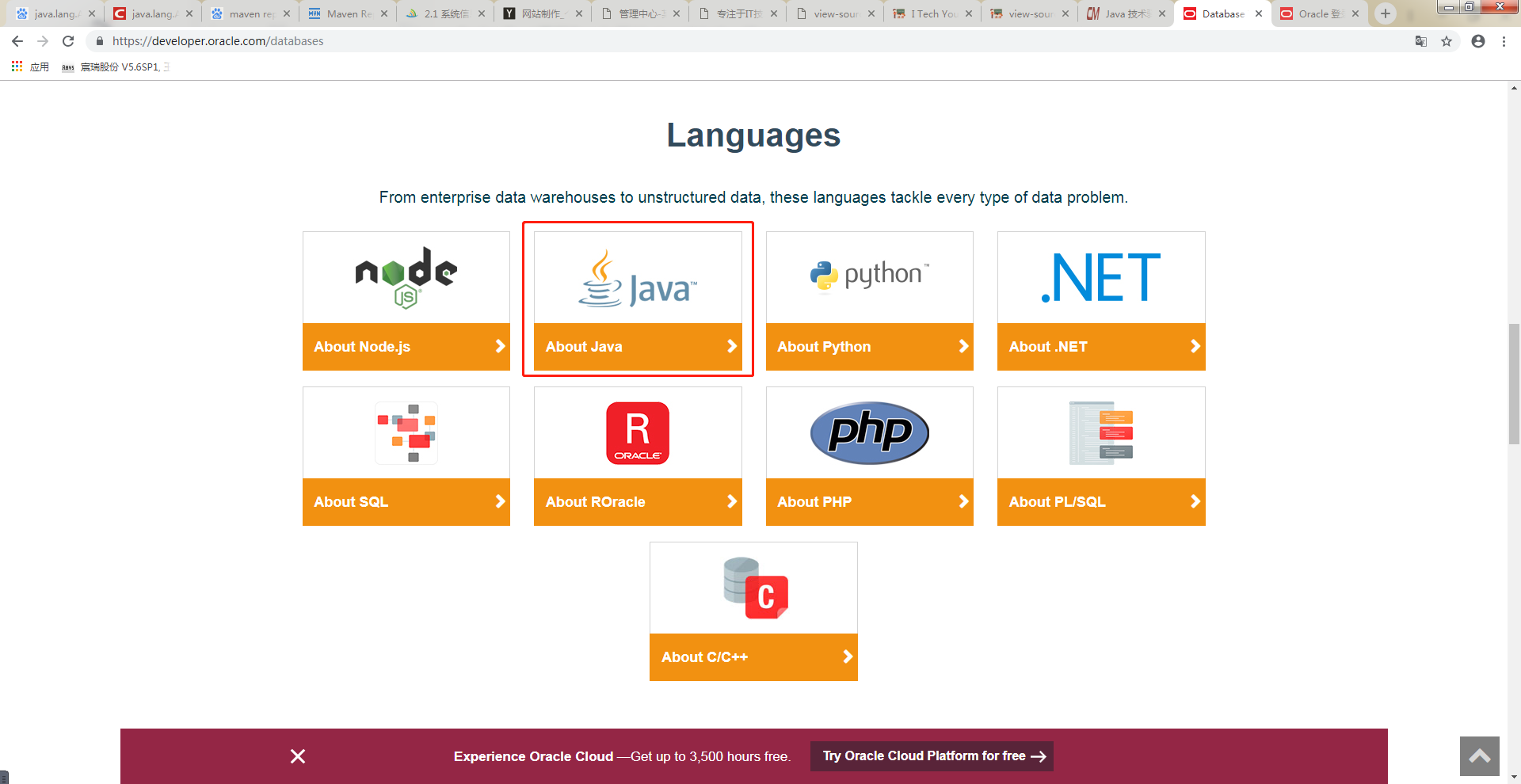Switch to the 2.1 系统 tab
Viewport: 1521px width, 784px height.
click(444, 13)
